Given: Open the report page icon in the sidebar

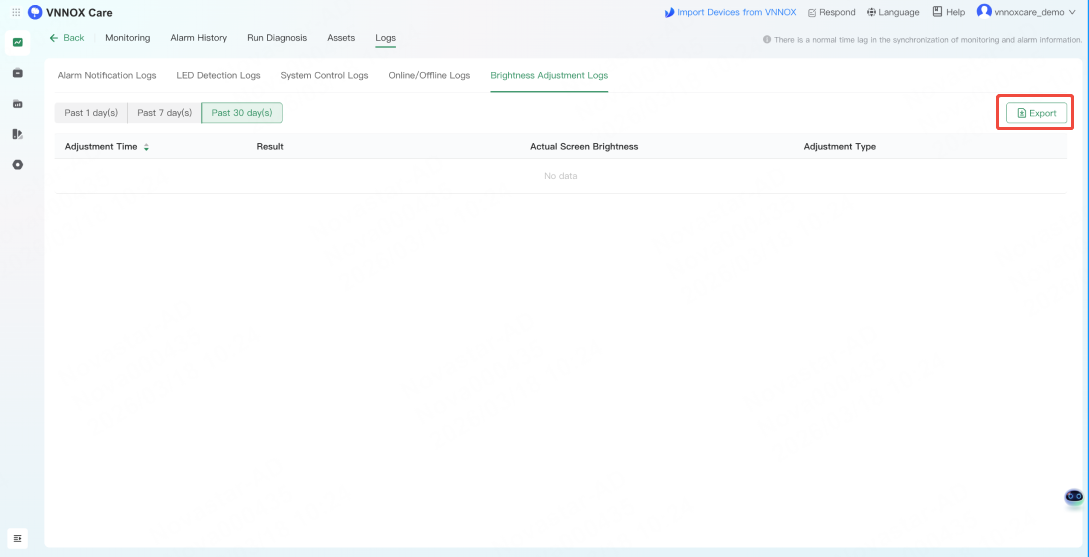Looking at the screenshot, I should [x=17, y=134].
